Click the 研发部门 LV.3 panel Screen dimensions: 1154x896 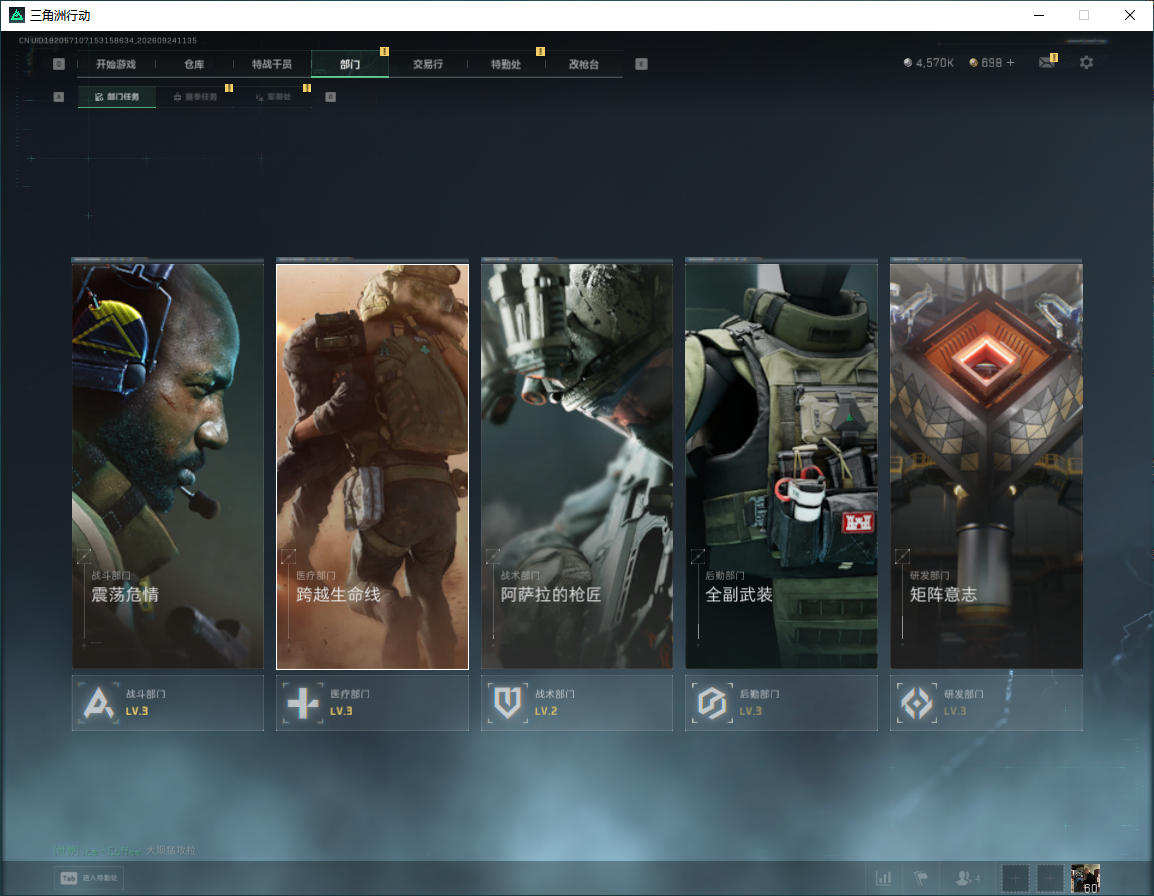click(x=986, y=703)
